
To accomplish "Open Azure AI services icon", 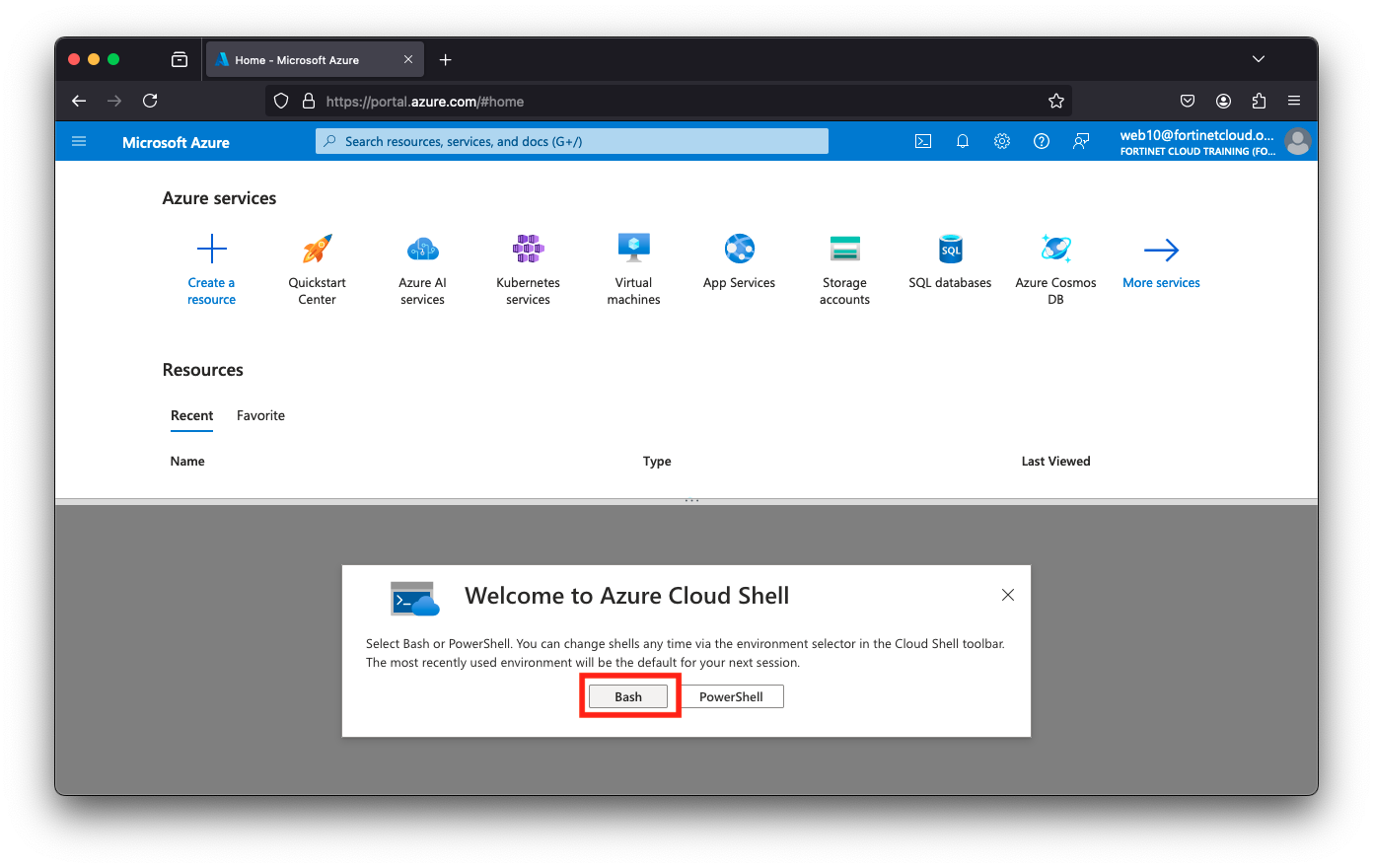I will click(x=423, y=249).
